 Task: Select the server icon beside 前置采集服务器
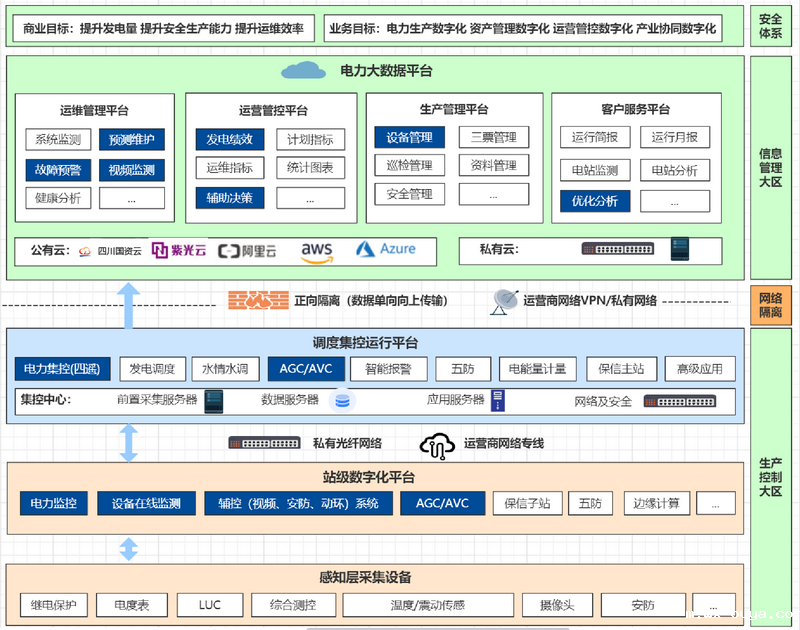point(213,401)
